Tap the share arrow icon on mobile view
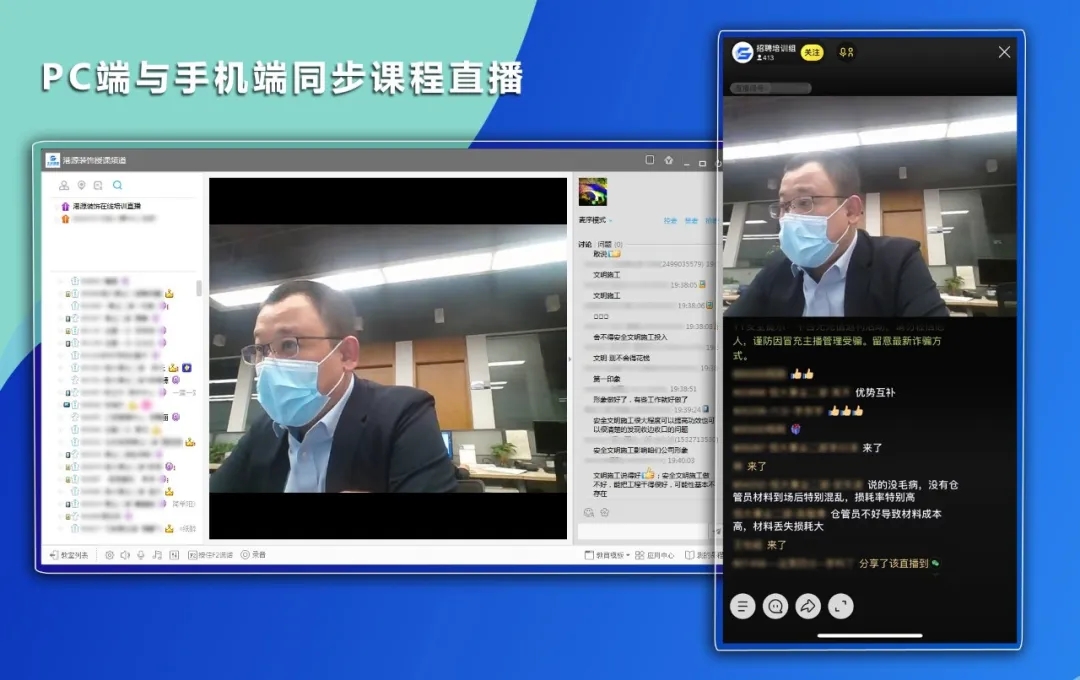The height and width of the screenshot is (680, 1080). (x=808, y=605)
